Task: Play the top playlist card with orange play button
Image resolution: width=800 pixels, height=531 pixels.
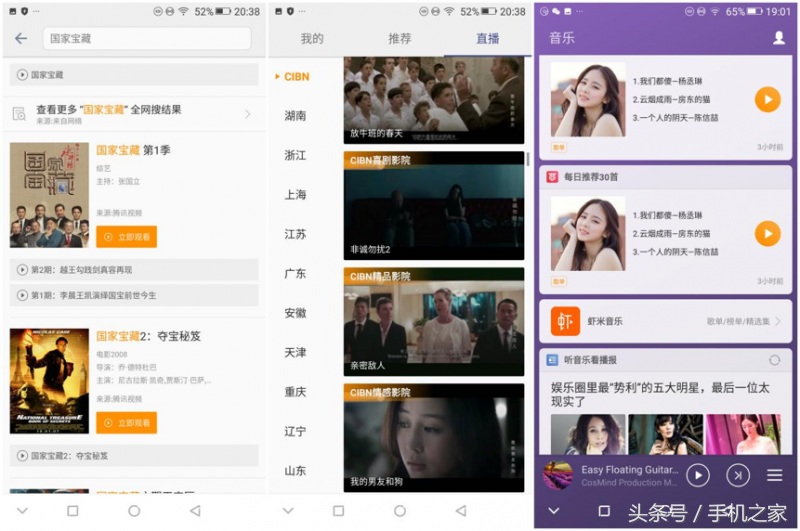Action: [x=768, y=99]
